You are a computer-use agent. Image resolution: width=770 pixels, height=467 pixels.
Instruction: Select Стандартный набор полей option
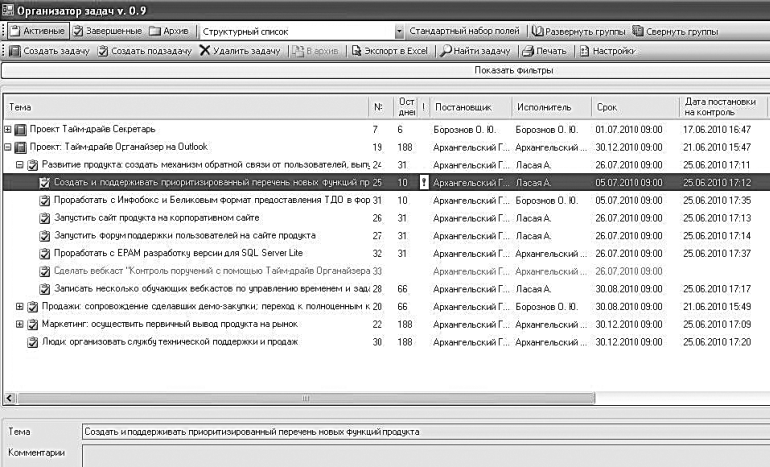(464, 31)
